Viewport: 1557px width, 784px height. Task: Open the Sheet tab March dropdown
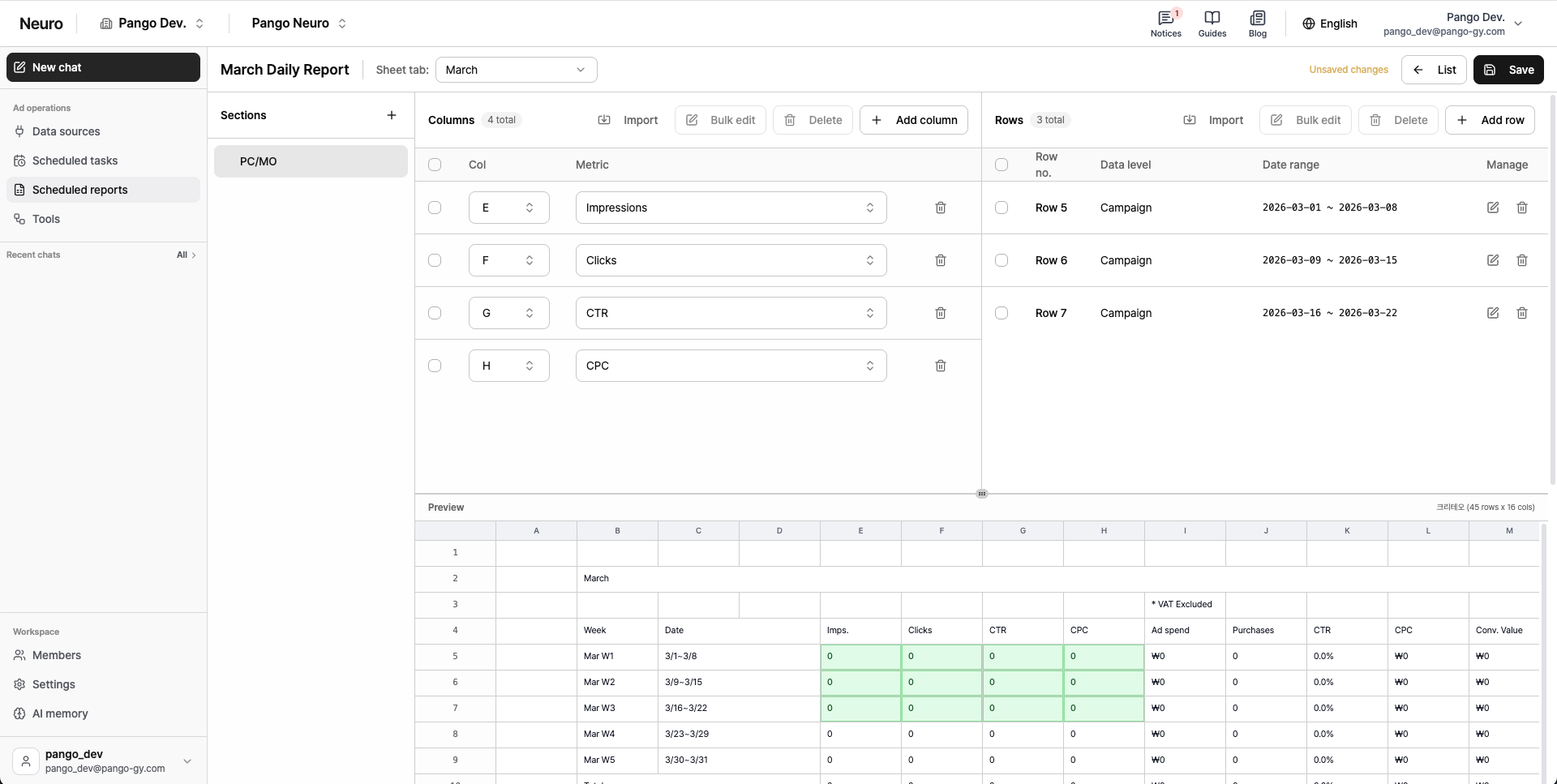coord(517,70)
